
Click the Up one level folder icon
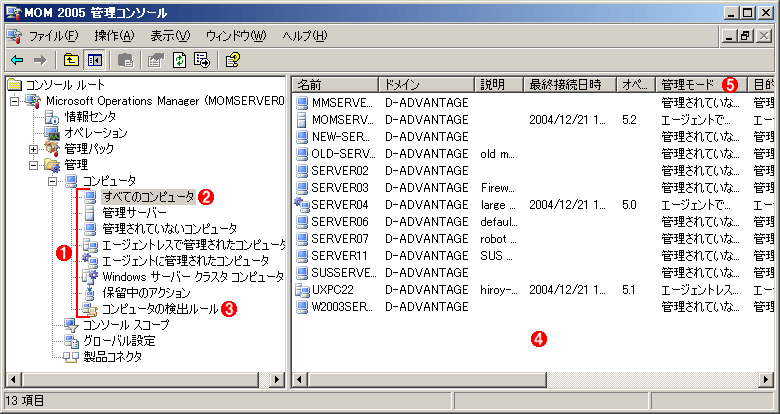click(72, 60)
